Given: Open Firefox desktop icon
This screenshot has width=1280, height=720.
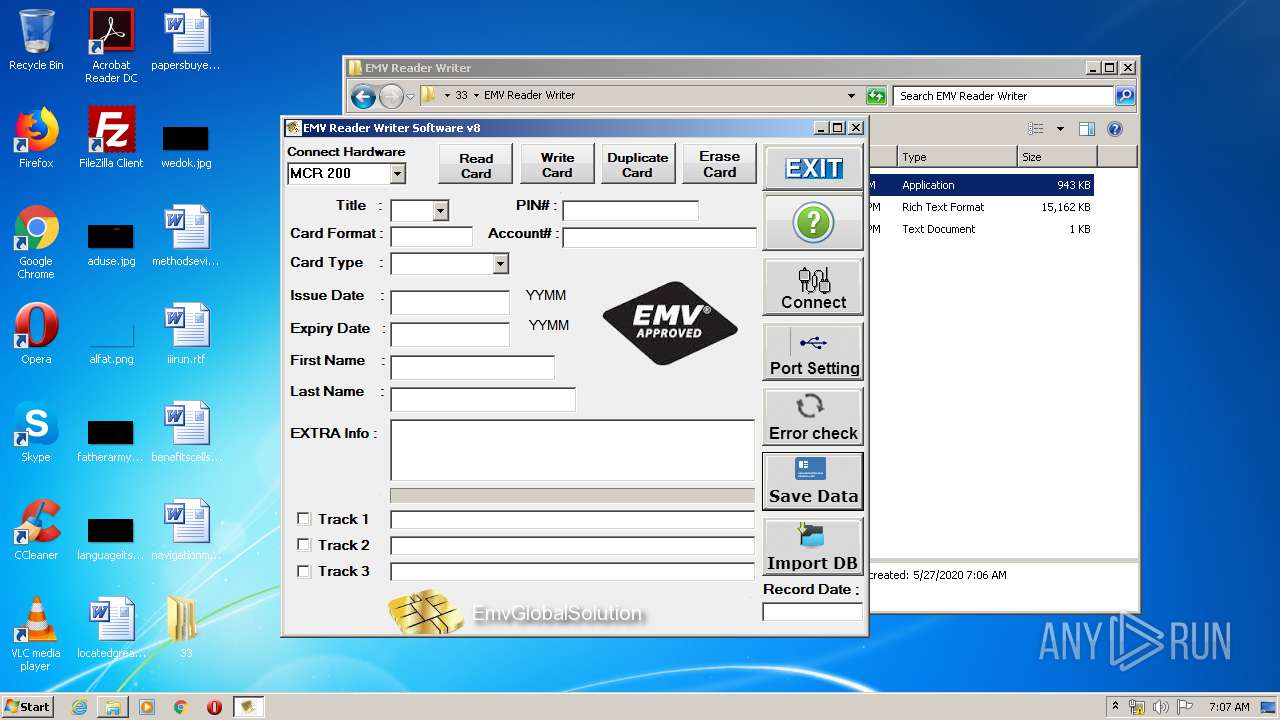Looking at the screenshot, I should (36, 138).
